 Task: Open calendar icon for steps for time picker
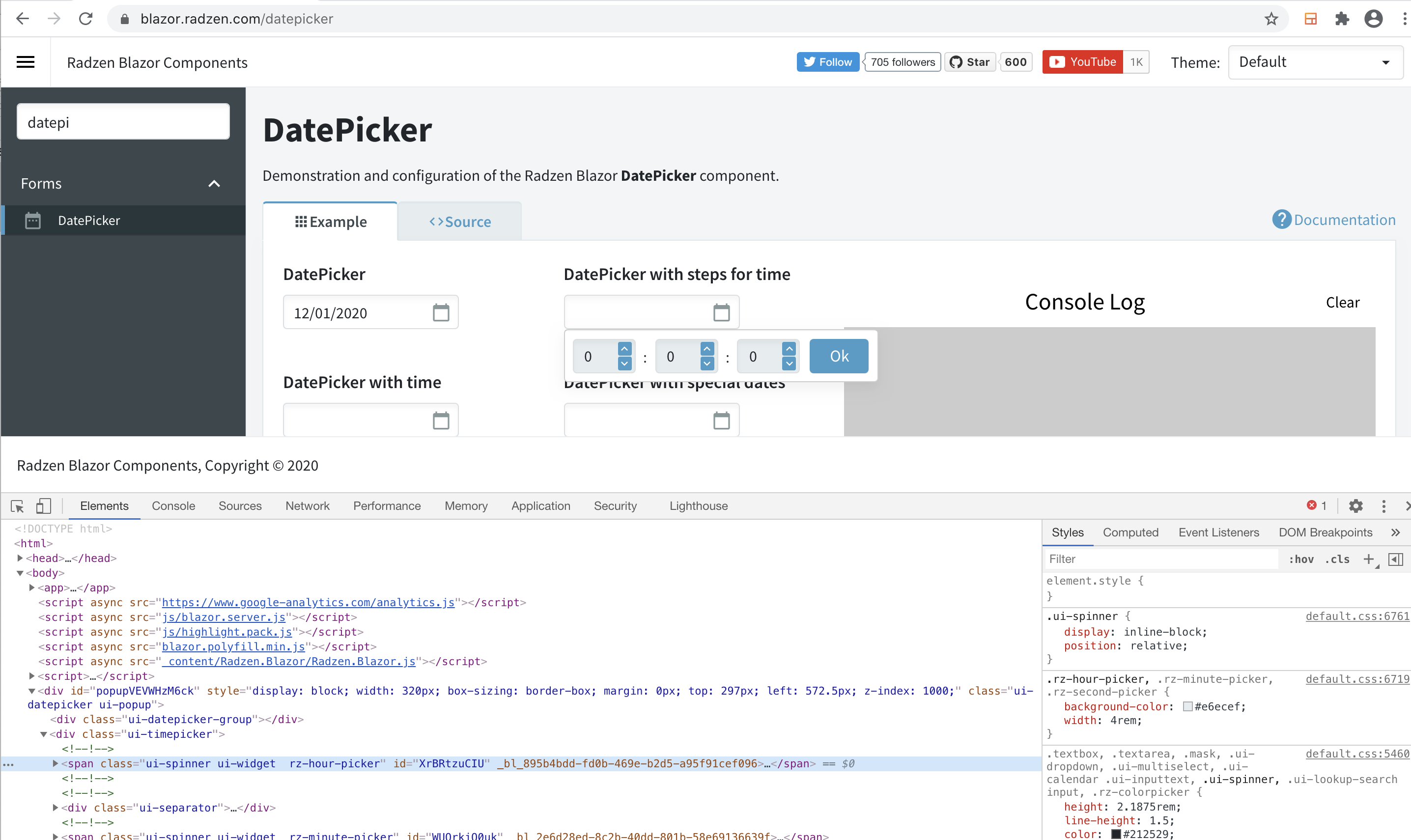(x=721, y=312)
